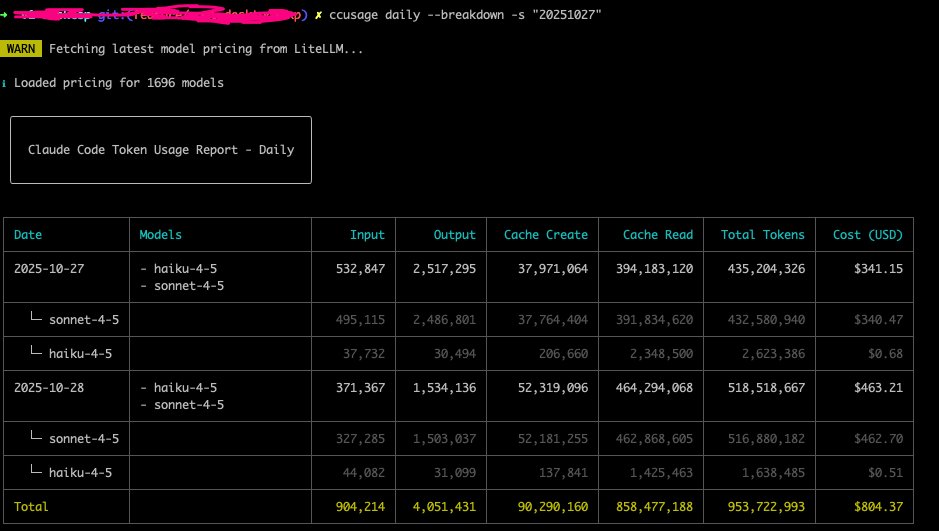
Task: Click the dimmed cost $340.47
Action: coord(879,320)
